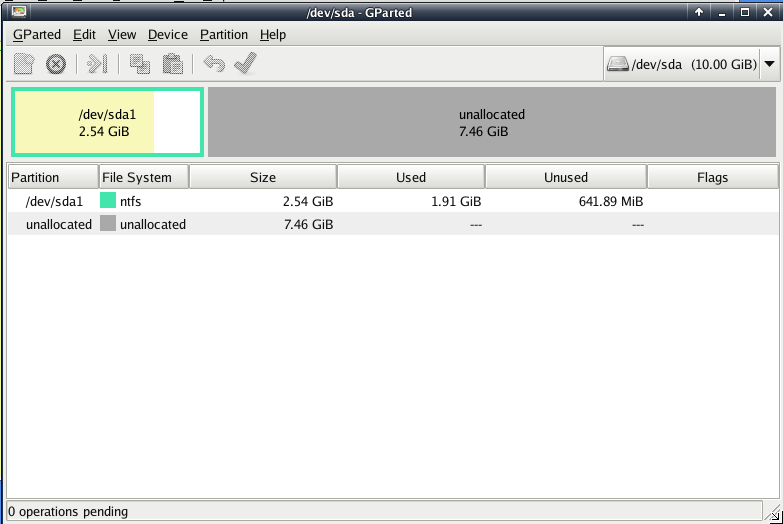Open the Edit menu

[x=84, y=34]
